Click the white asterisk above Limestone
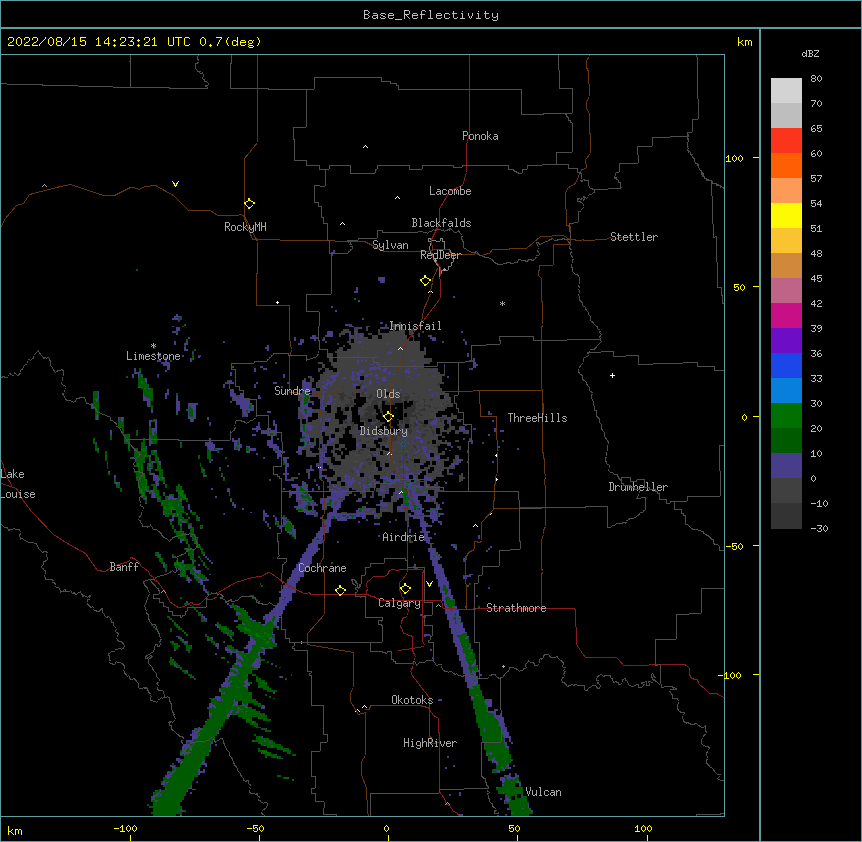The image size is (862, 842). [x=153, y=346]
